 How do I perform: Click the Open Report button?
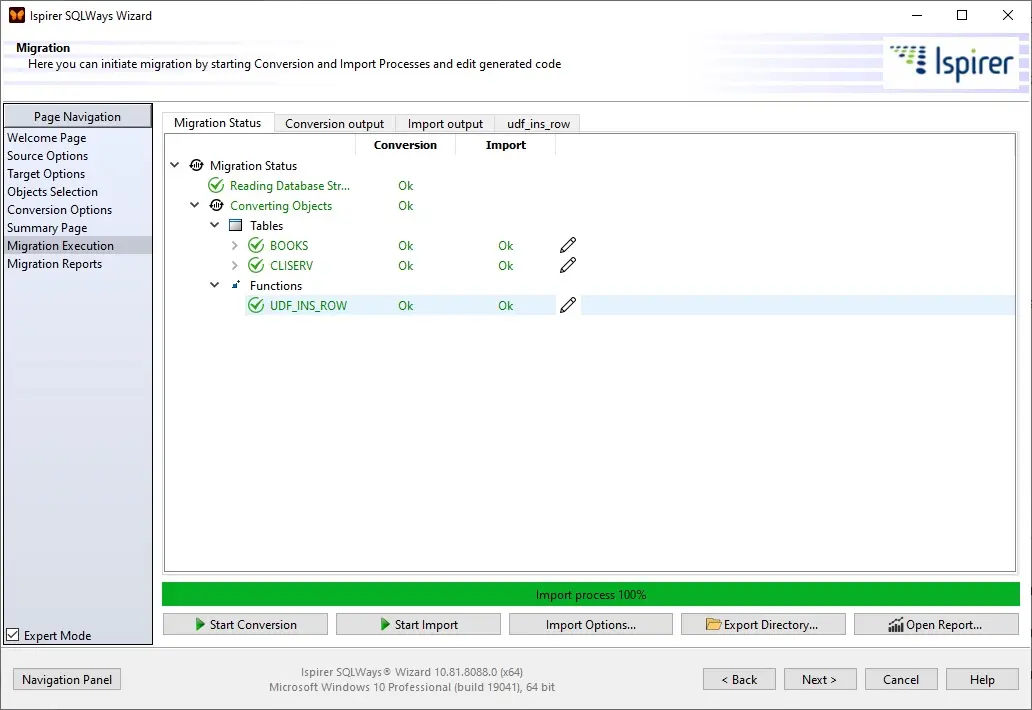click(x=937, y=624)
